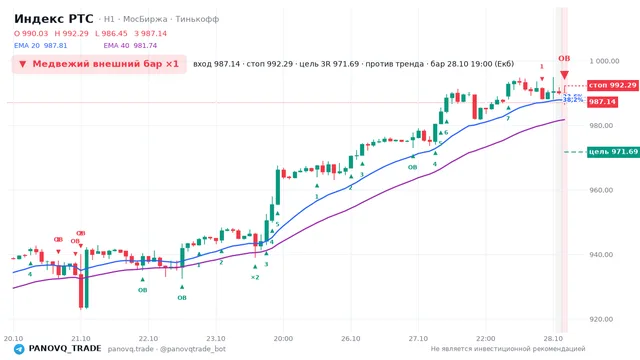The image size is (640, 360).
Task: Click the 38.2% Fibonacci level label
Action: tap(573, 99)
